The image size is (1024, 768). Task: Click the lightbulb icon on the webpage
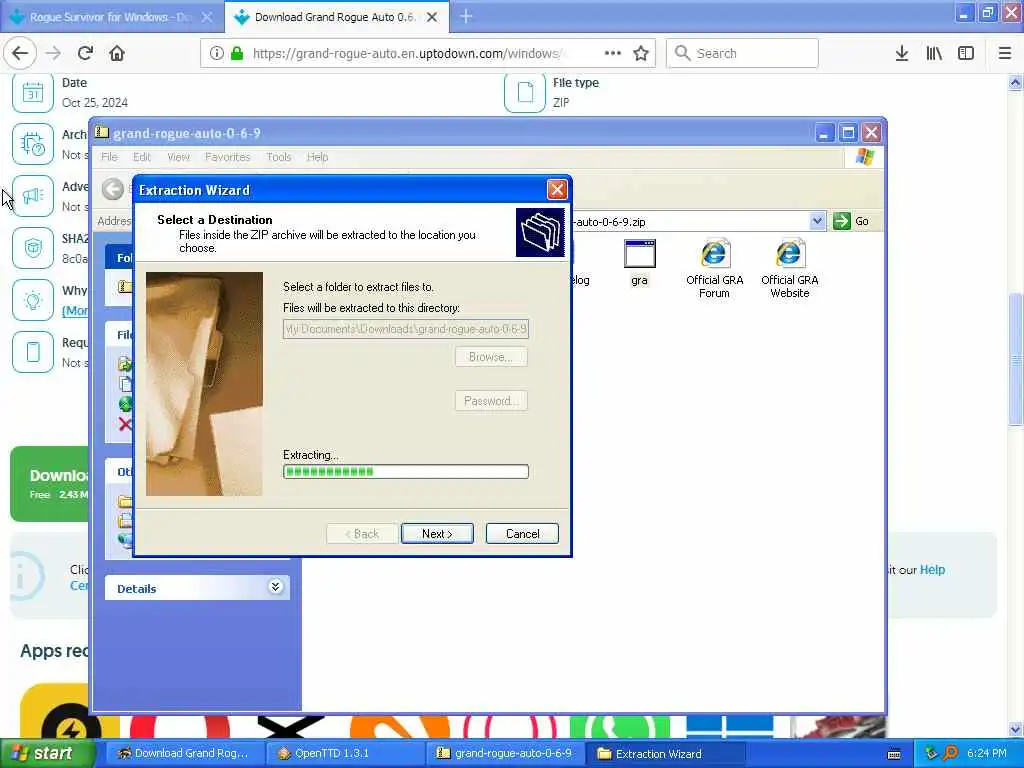(33, 300)
